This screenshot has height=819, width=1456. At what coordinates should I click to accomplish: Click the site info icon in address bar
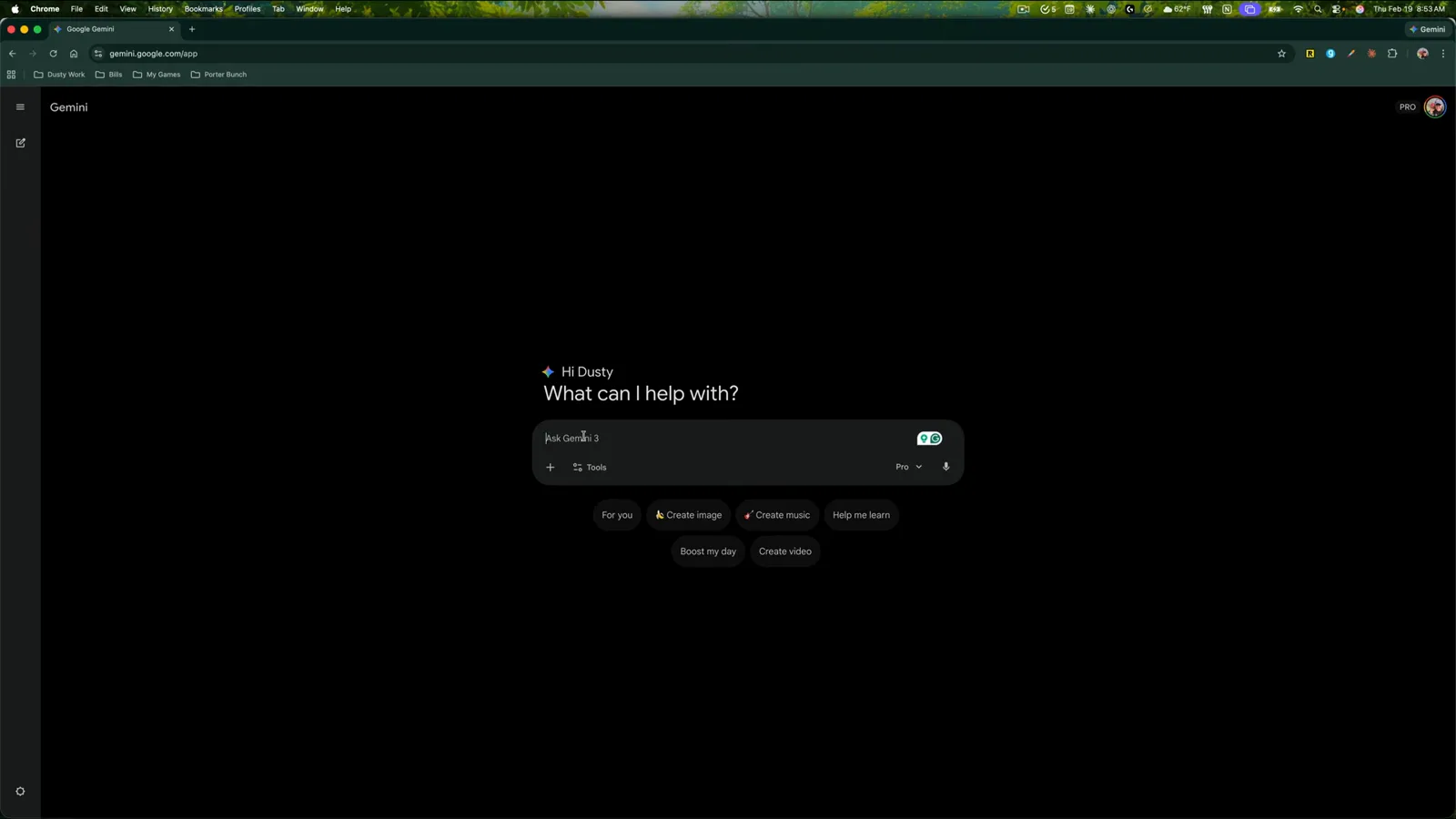[98, 54]
